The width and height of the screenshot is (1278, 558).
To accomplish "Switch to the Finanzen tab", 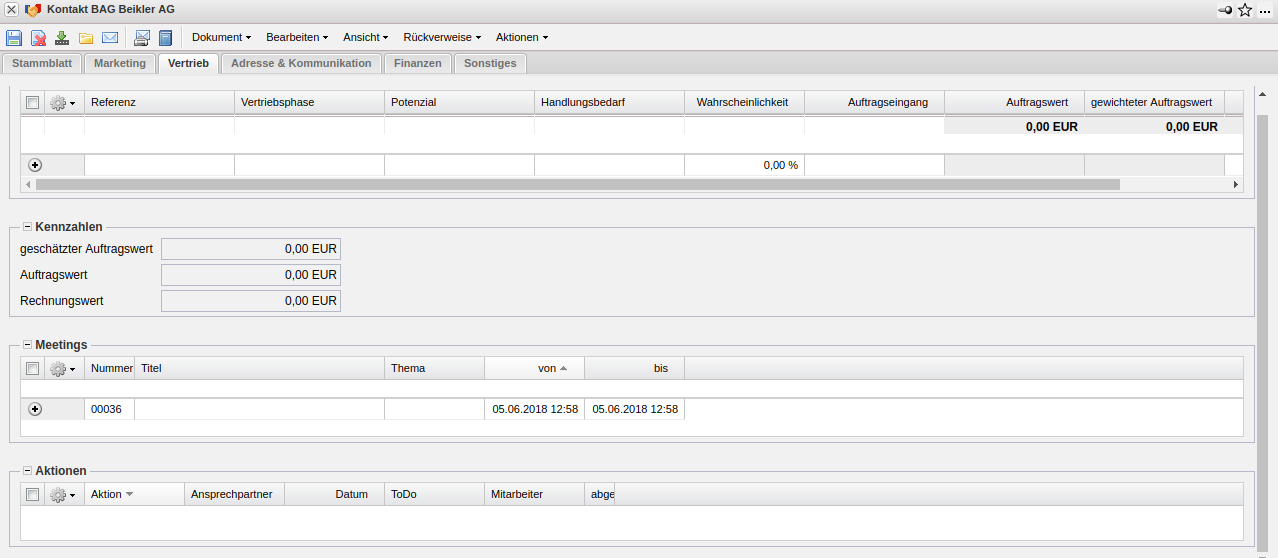I will pos(417,63).
